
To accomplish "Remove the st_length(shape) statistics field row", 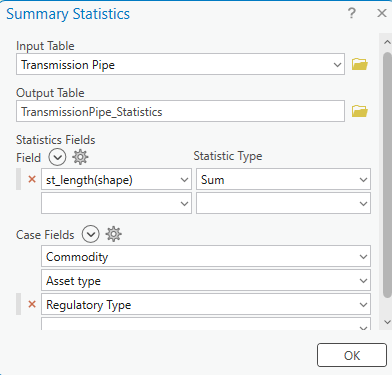I will click(32, 179).
